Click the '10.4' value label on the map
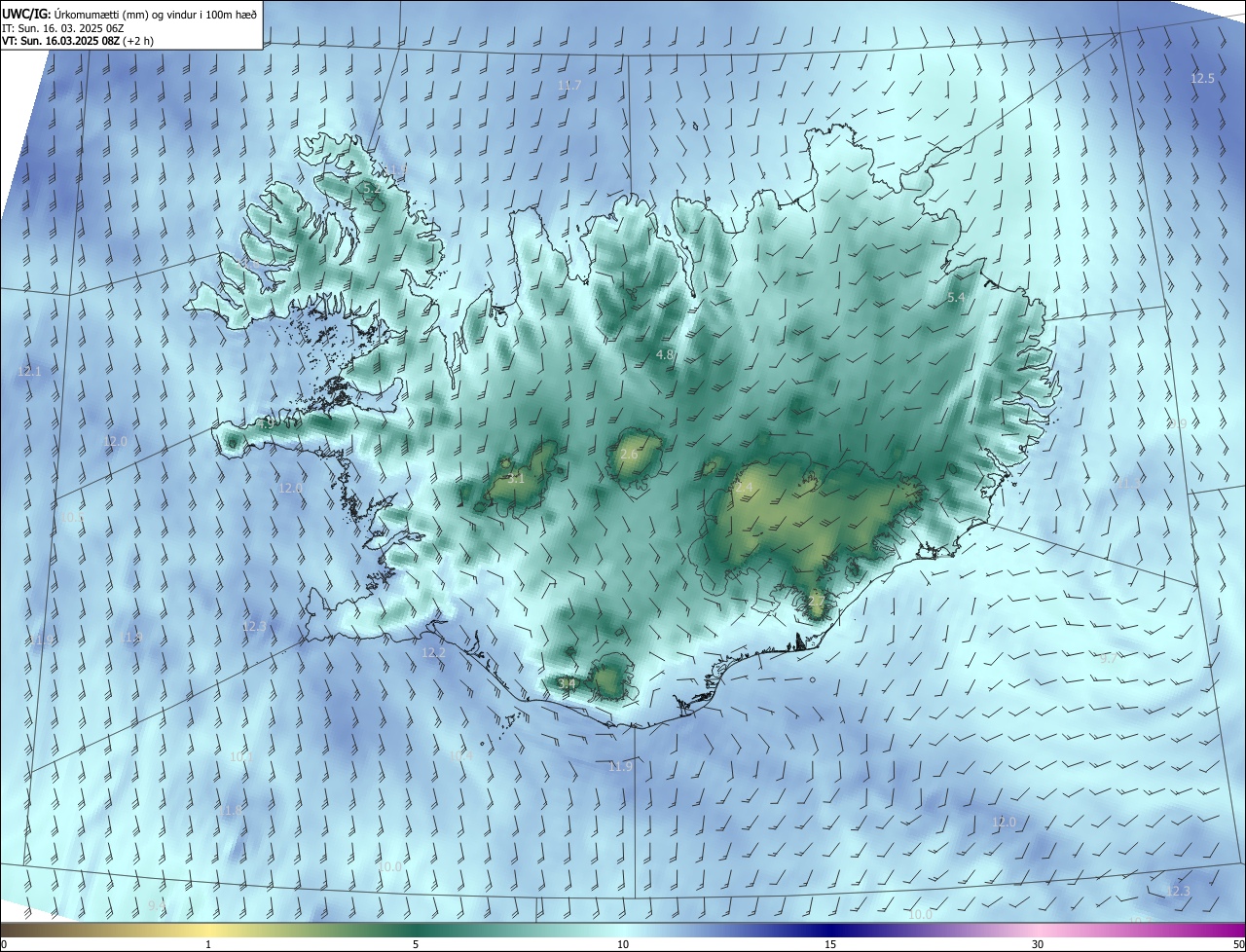Image resolution: width=1246 pixels, height=952 pixels. tap(460, 755)
